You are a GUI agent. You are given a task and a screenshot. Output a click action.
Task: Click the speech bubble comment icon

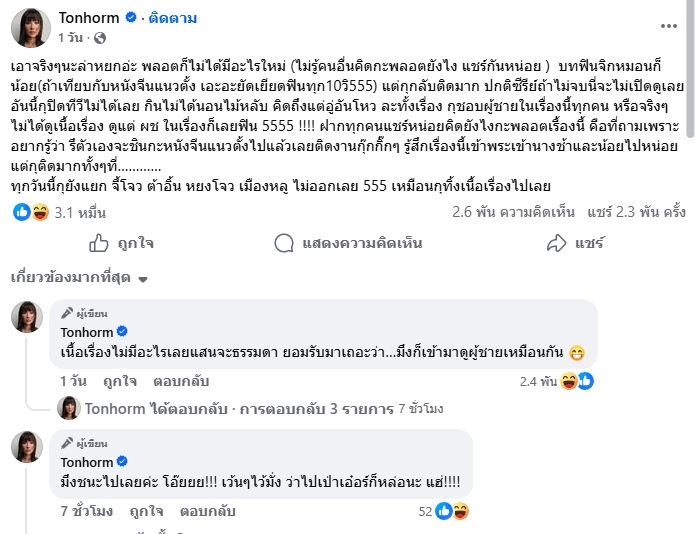(284, 243)
